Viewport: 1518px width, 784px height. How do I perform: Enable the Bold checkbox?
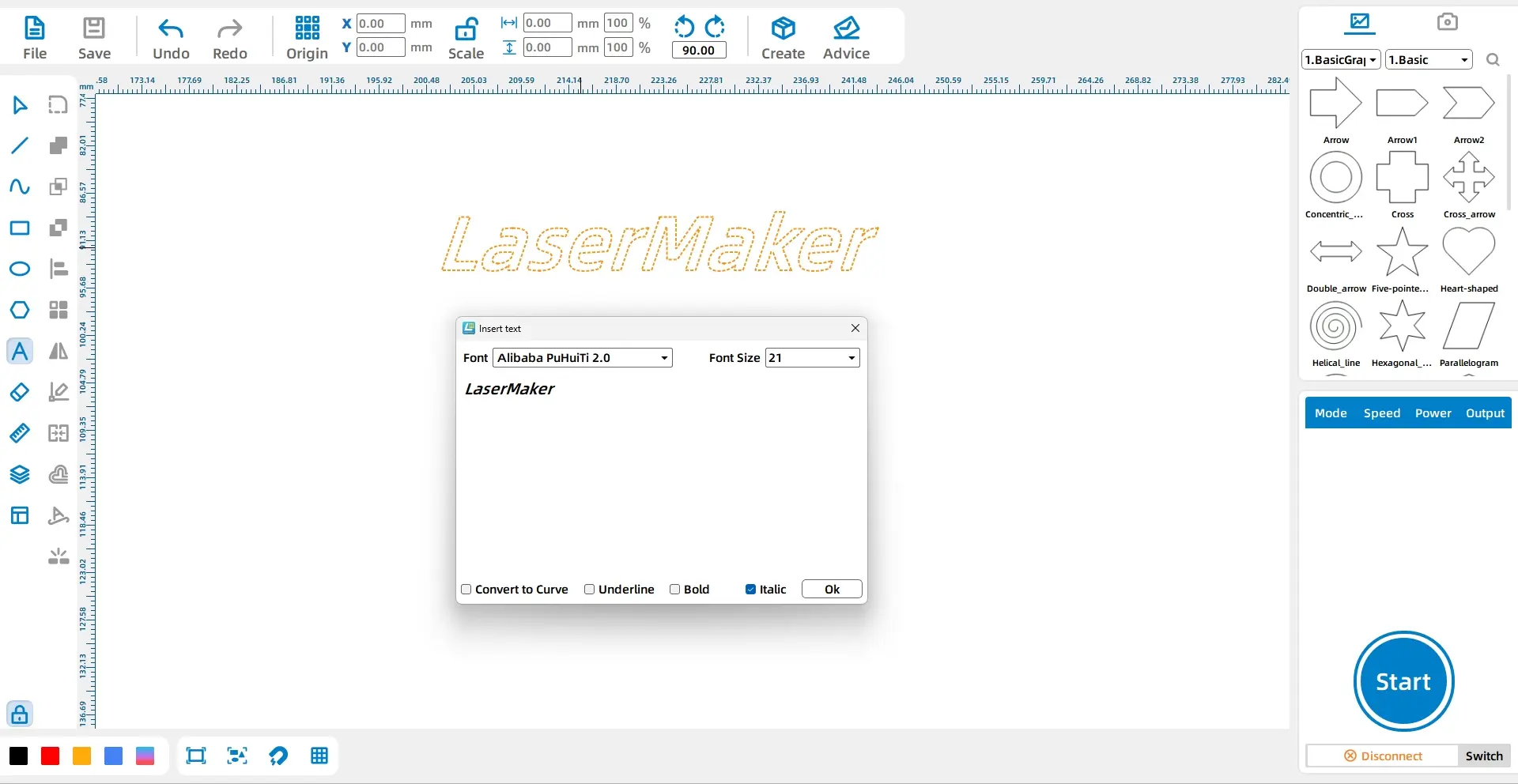(675, 590)
